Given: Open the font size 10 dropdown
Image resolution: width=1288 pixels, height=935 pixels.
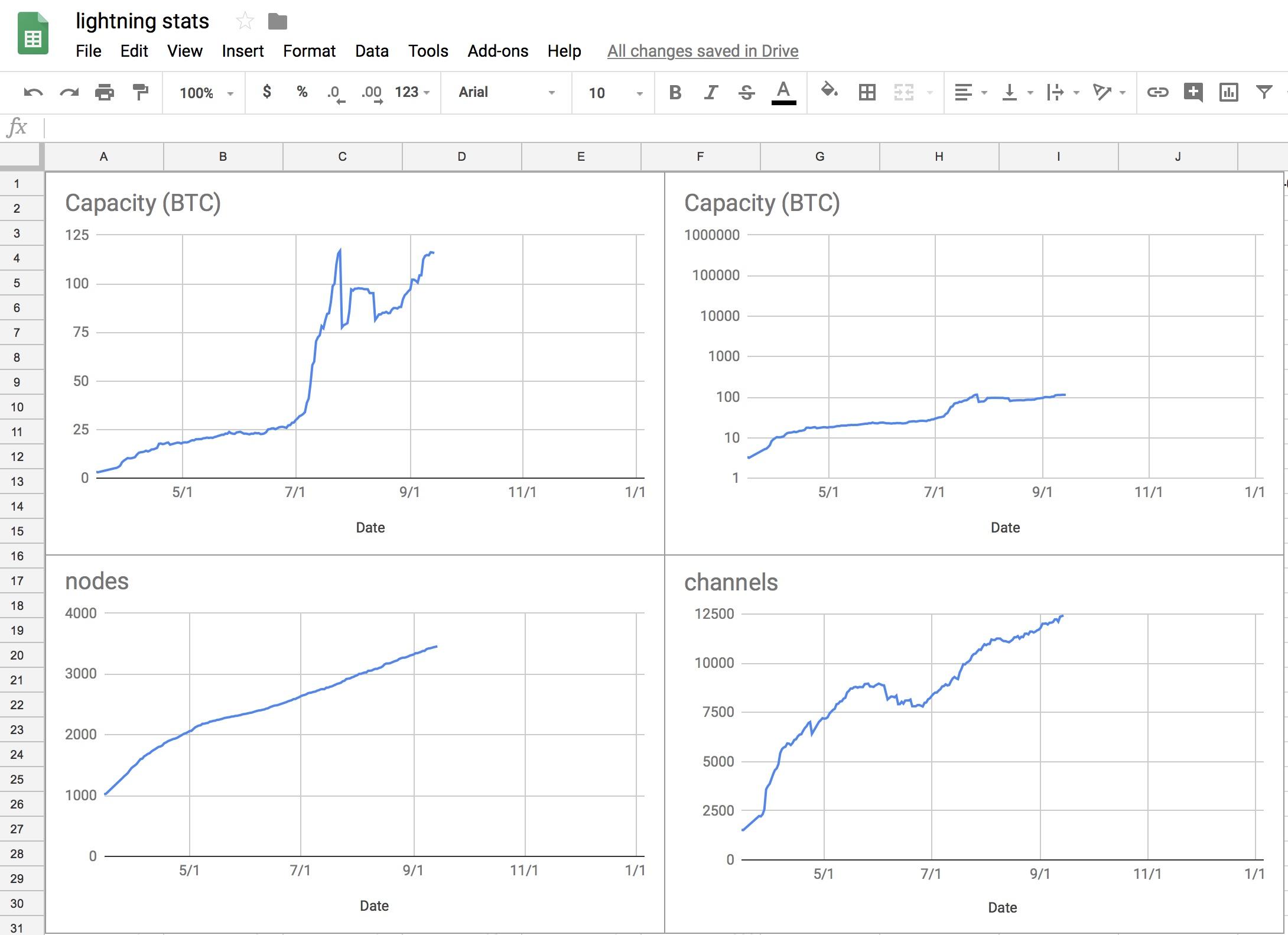Looking at the screenshot, I should tap(614, 93).
